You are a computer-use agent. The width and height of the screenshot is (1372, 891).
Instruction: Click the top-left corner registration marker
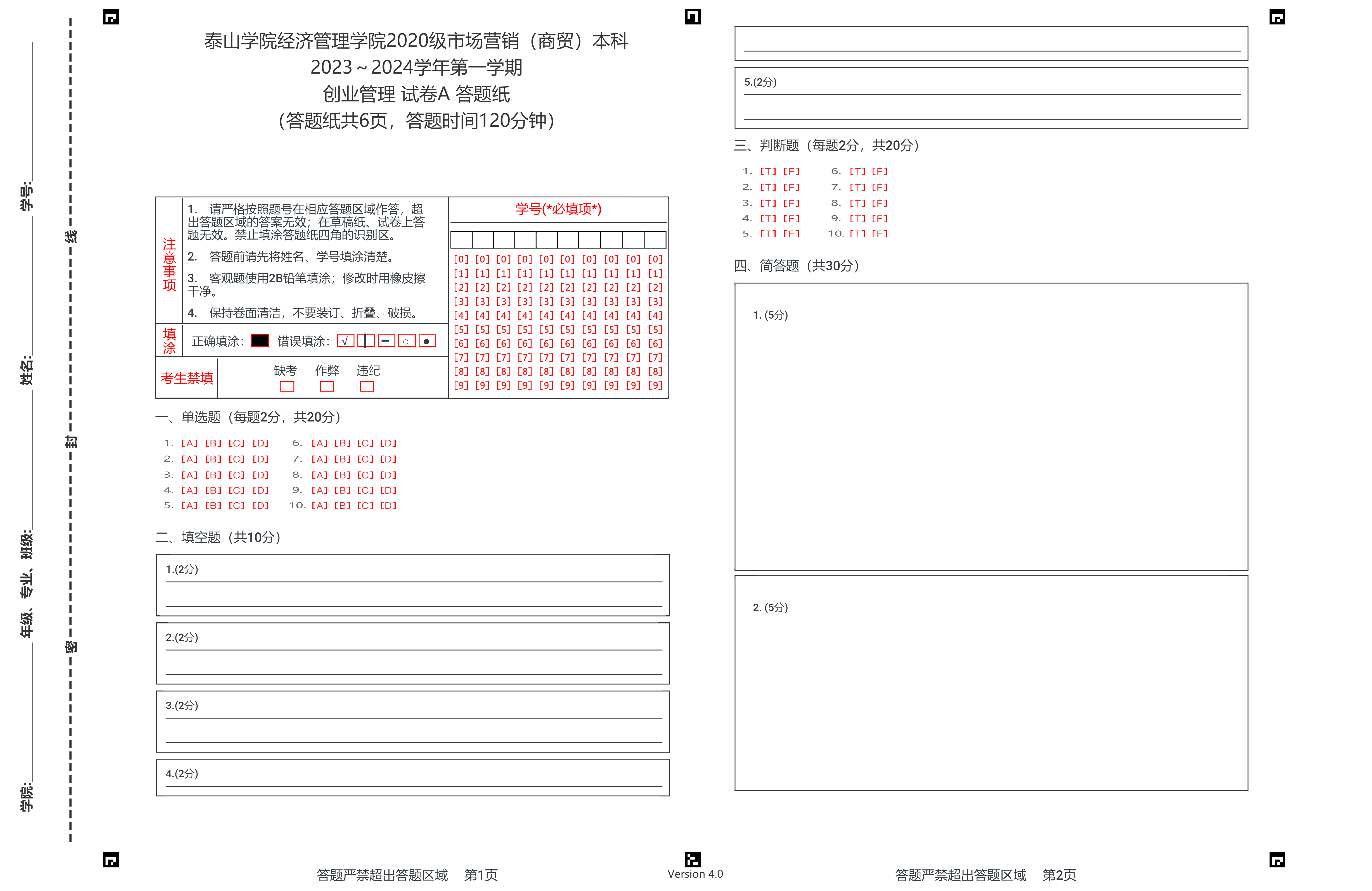coord(111,17)
